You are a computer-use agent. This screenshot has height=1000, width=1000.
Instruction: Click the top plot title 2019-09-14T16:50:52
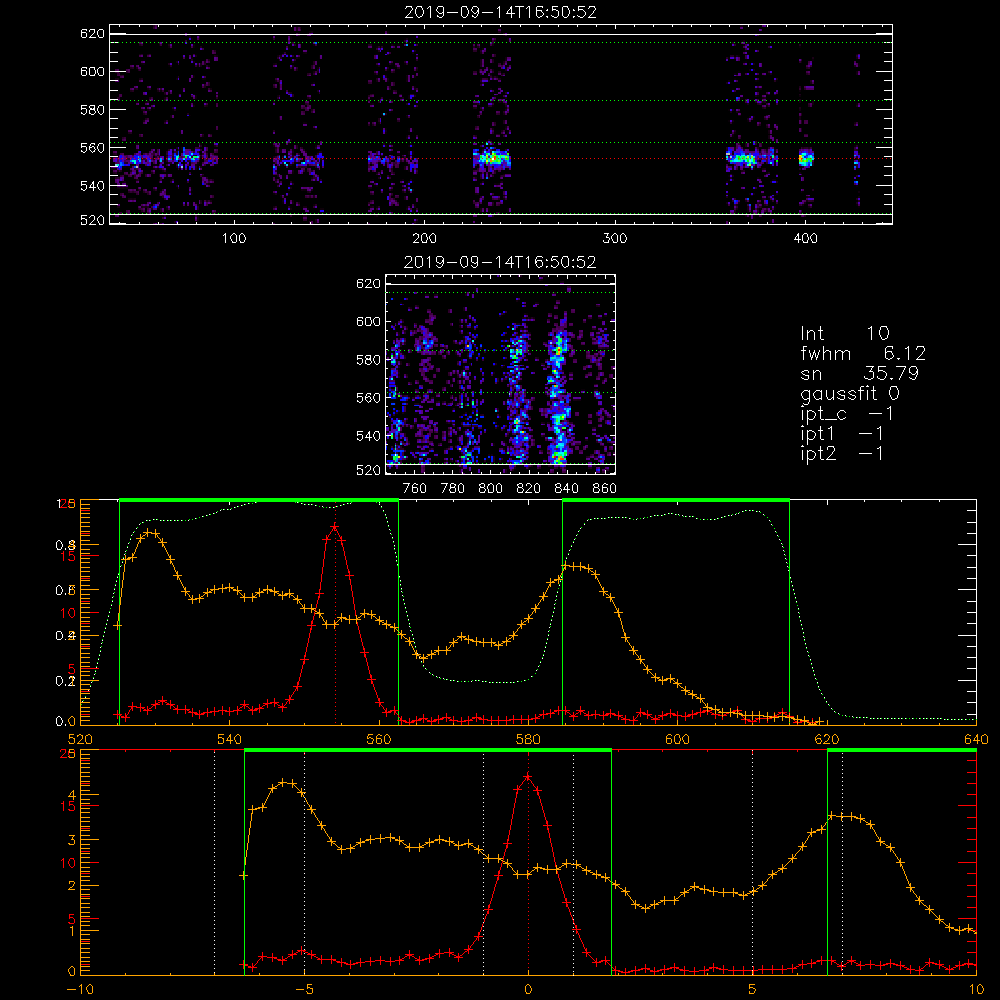500,12
